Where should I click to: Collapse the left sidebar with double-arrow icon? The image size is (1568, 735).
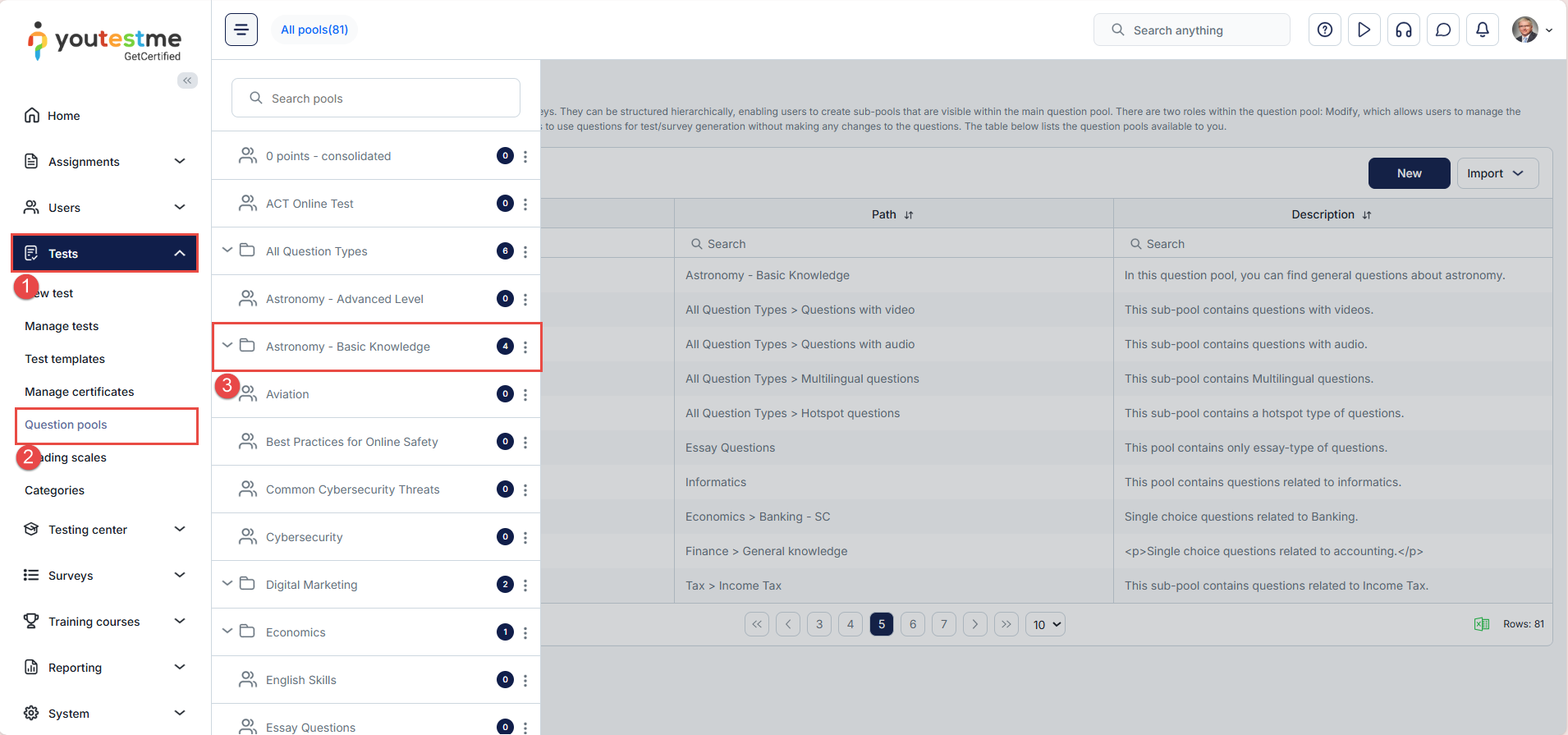click(187, 80)
